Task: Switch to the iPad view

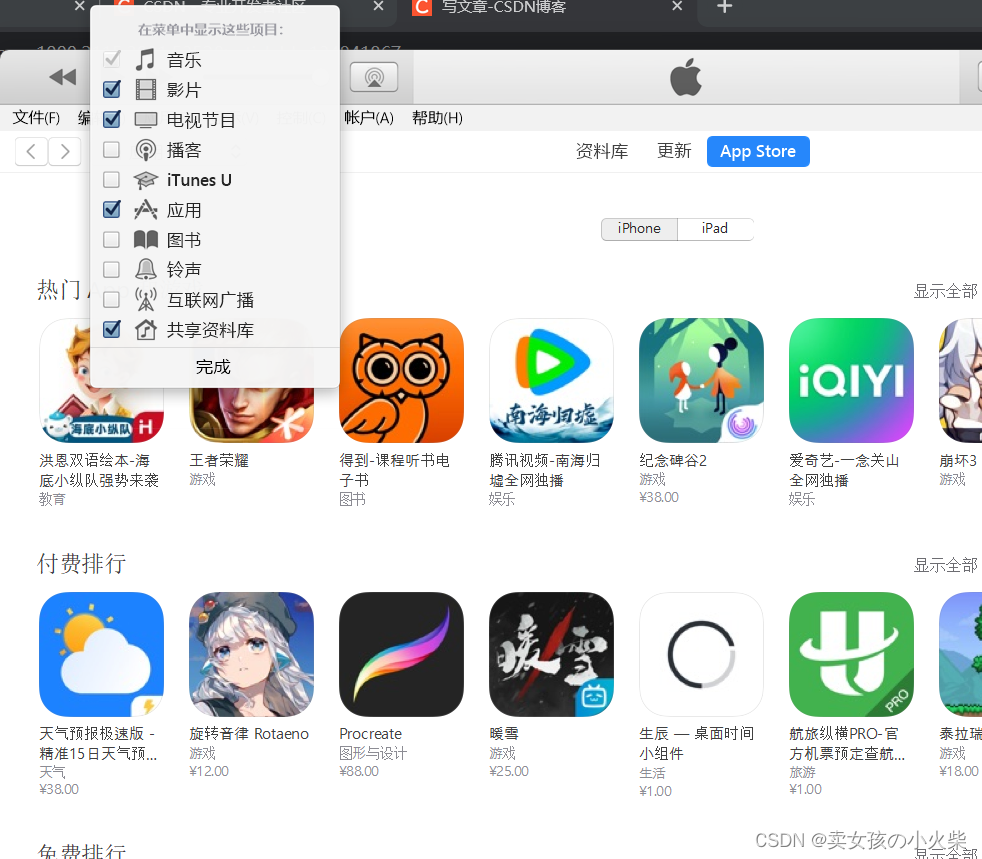Action: coord(715,228)
